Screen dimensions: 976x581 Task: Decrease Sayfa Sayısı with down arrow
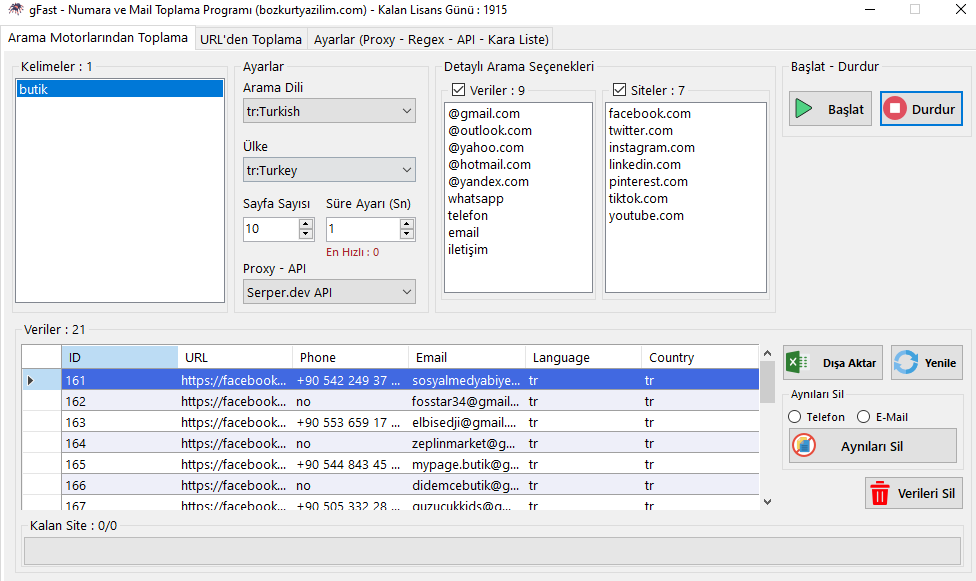click(306, 234)
